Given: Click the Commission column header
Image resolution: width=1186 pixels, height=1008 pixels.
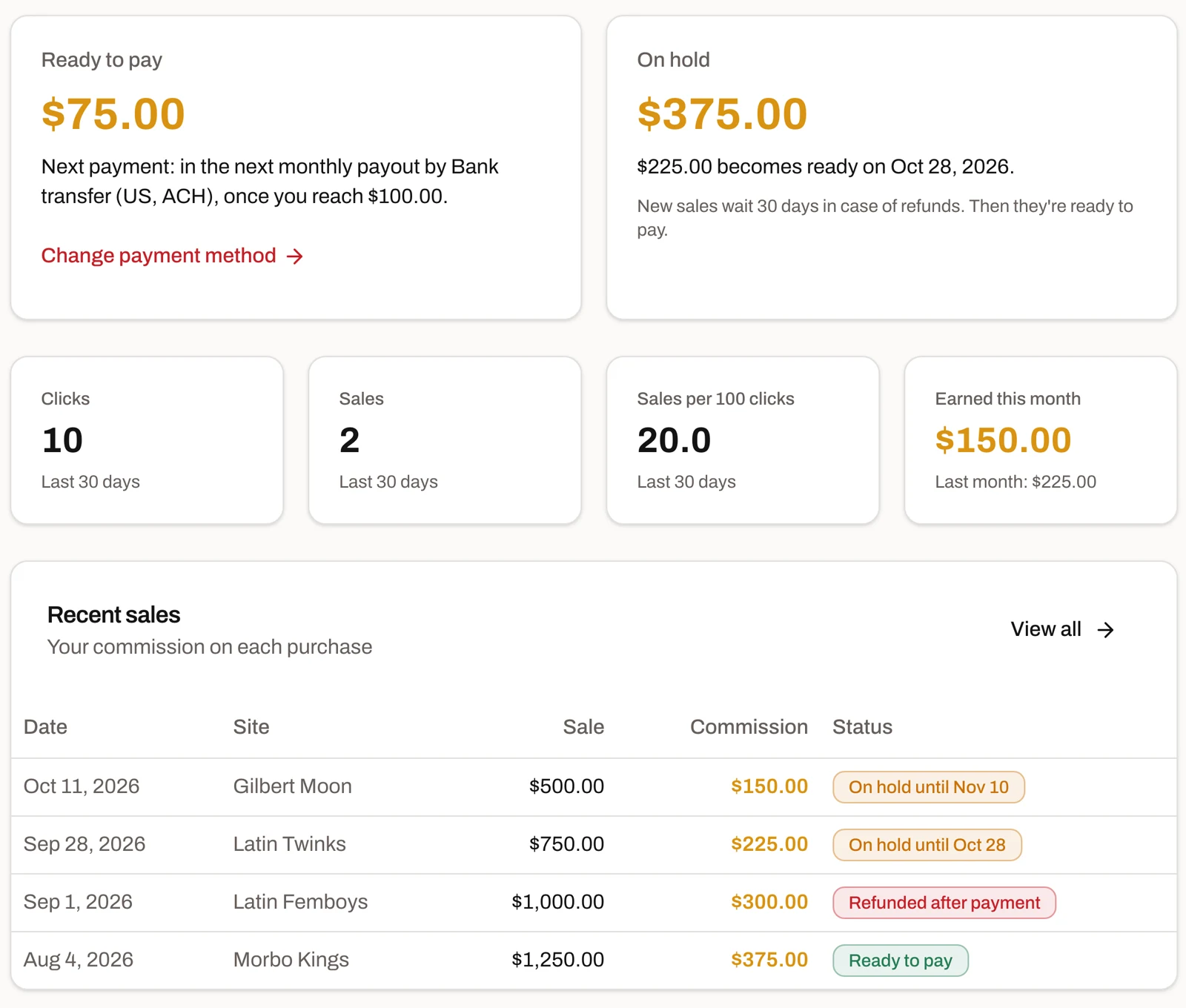Looking at the screenshot, I should tap(749, 727).
